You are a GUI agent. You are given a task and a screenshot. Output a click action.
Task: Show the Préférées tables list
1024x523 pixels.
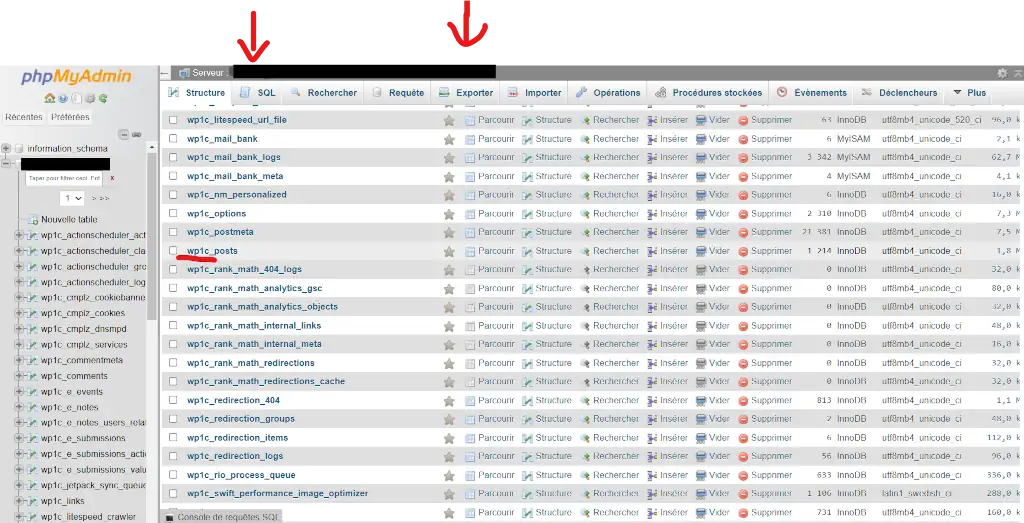pos(70,117)
